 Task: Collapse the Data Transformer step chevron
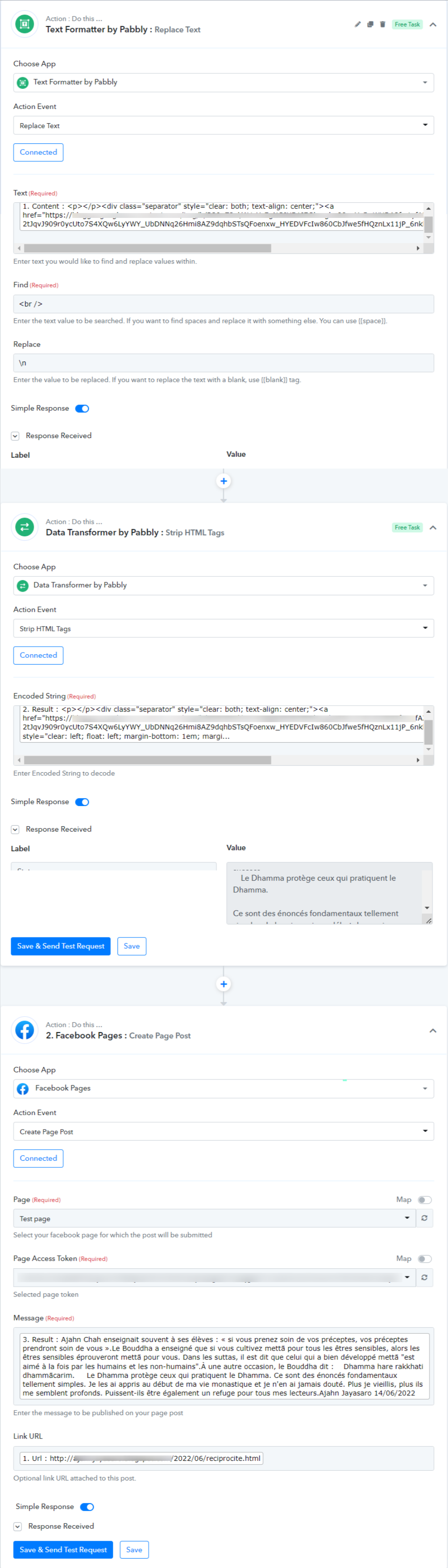(433, 528)
